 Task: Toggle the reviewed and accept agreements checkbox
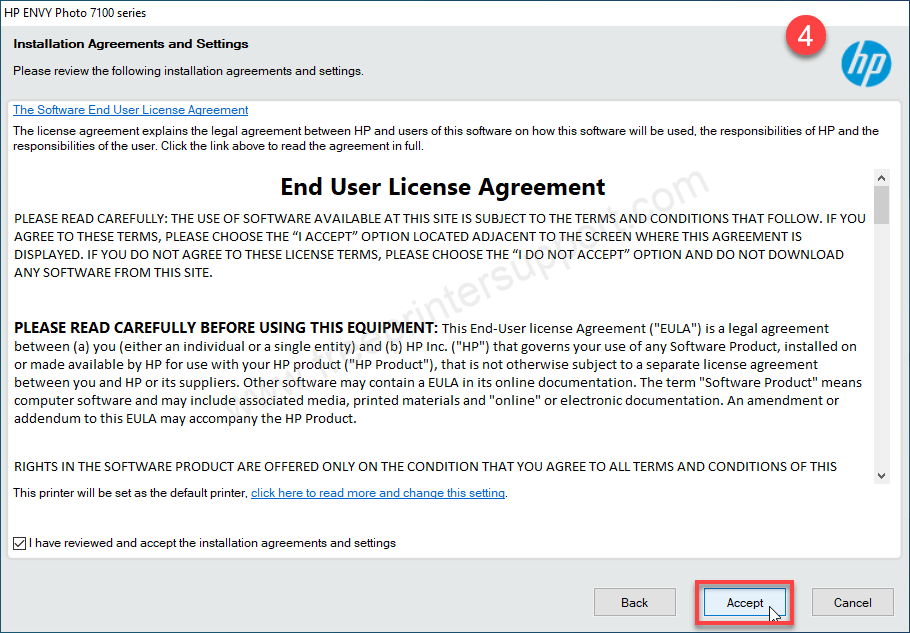(20, 543)
